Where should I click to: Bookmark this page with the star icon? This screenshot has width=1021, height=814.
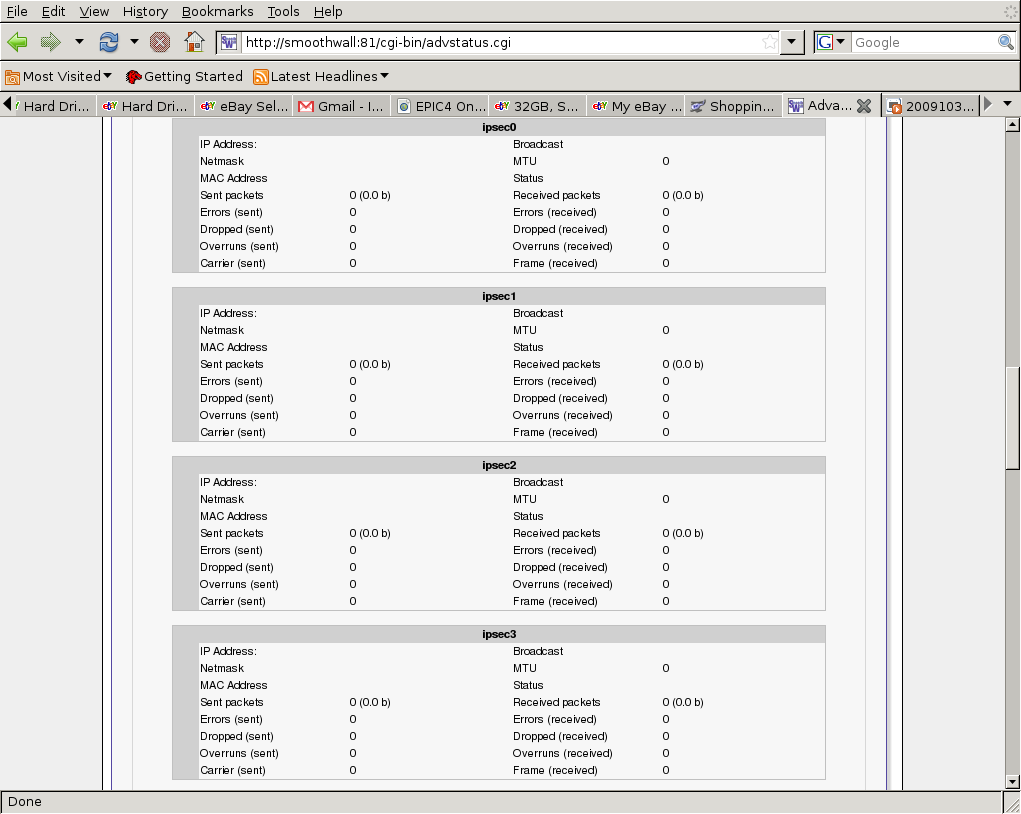[769, 42]
